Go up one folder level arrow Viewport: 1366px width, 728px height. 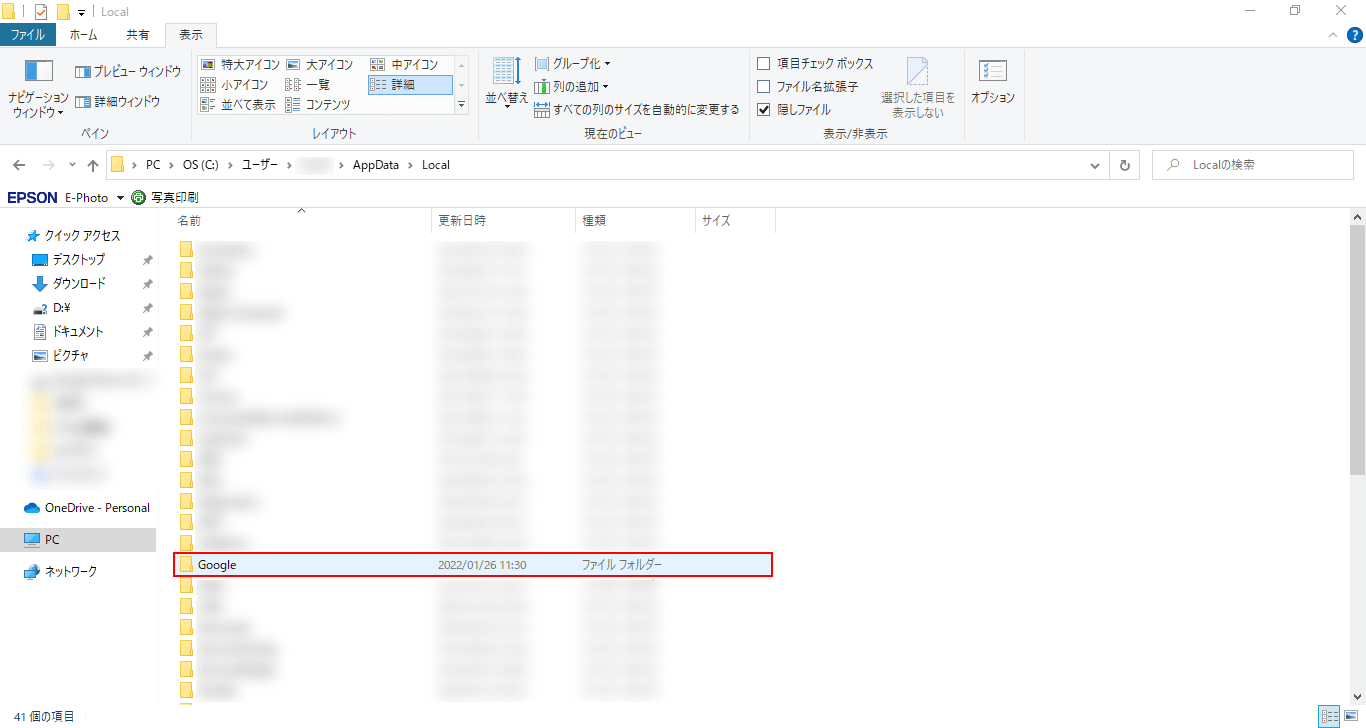click(93, 165)
